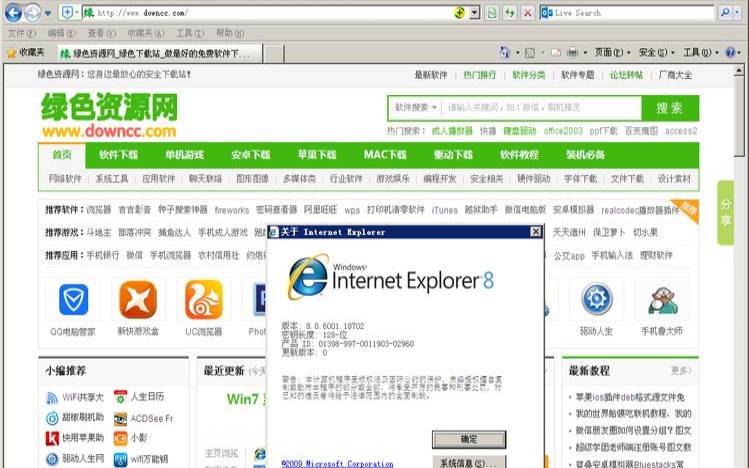749x468 pixels.
Task: Open the 软件搜索 search type dropdown
Action: click(415, 108)
